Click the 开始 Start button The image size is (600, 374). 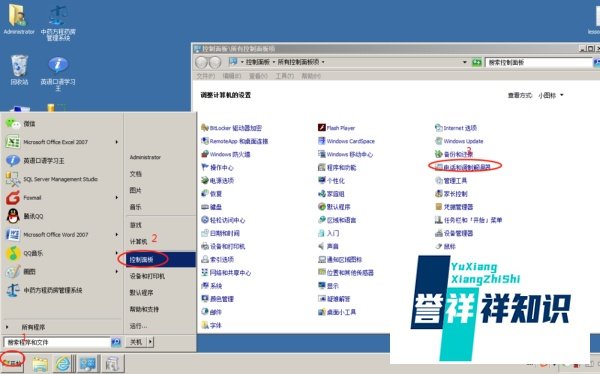12,363
